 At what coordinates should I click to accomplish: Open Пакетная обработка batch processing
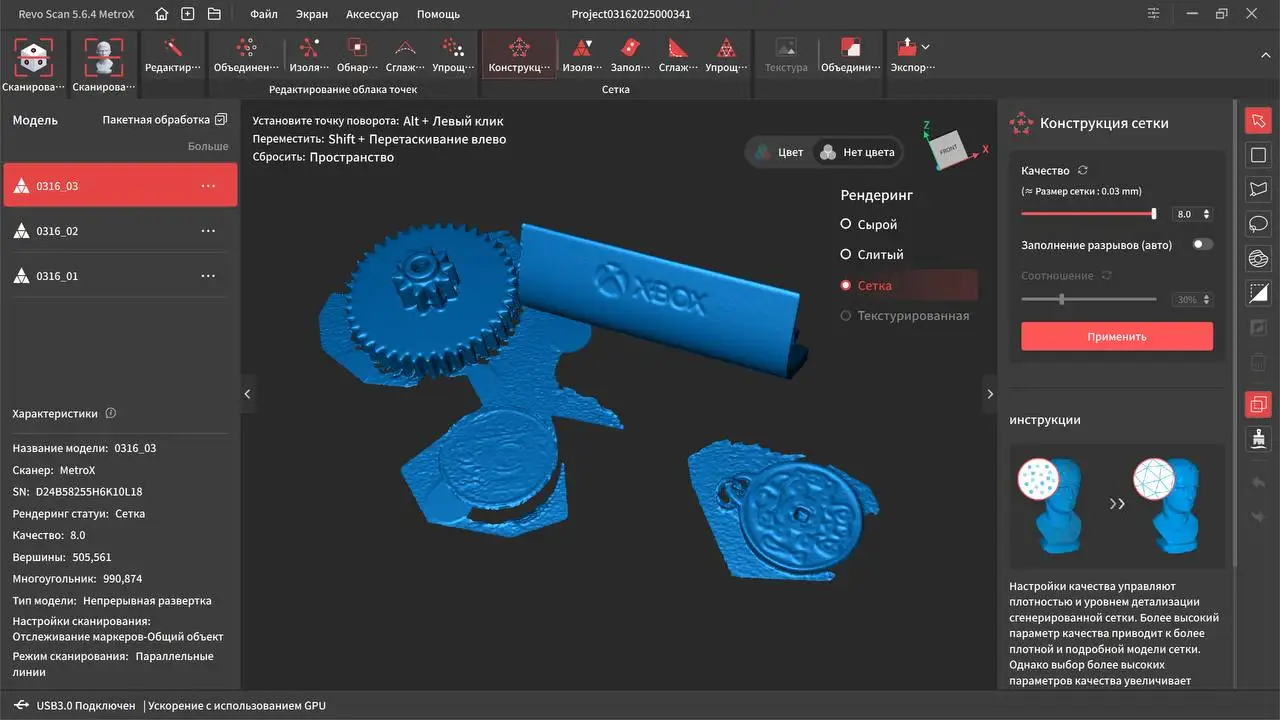pos(165,120)
